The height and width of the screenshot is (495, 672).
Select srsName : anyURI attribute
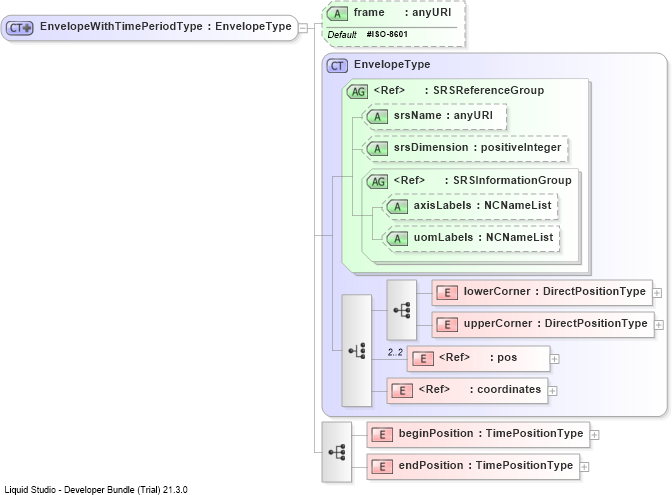coord(435,116)
